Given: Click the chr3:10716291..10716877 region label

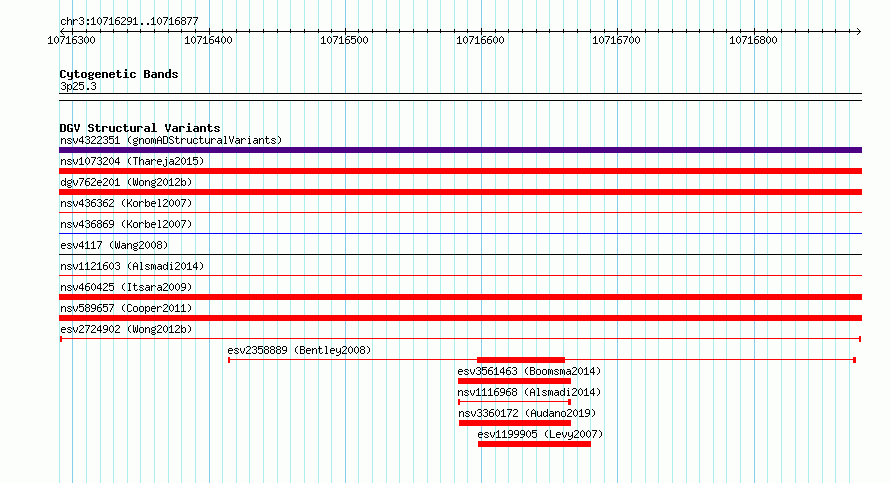Looking at the screenshot, I should pos(129,21).
